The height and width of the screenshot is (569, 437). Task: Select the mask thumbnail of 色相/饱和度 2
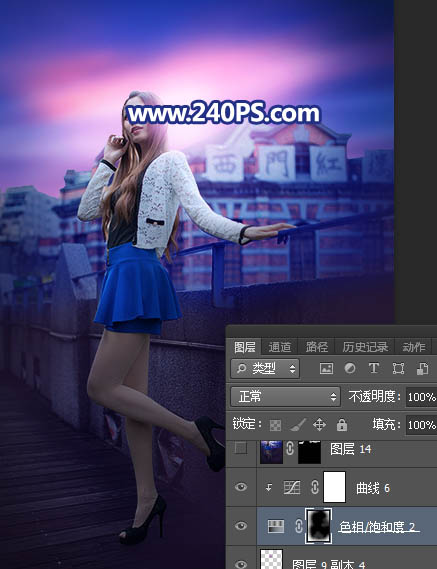[x=318, y=526]
